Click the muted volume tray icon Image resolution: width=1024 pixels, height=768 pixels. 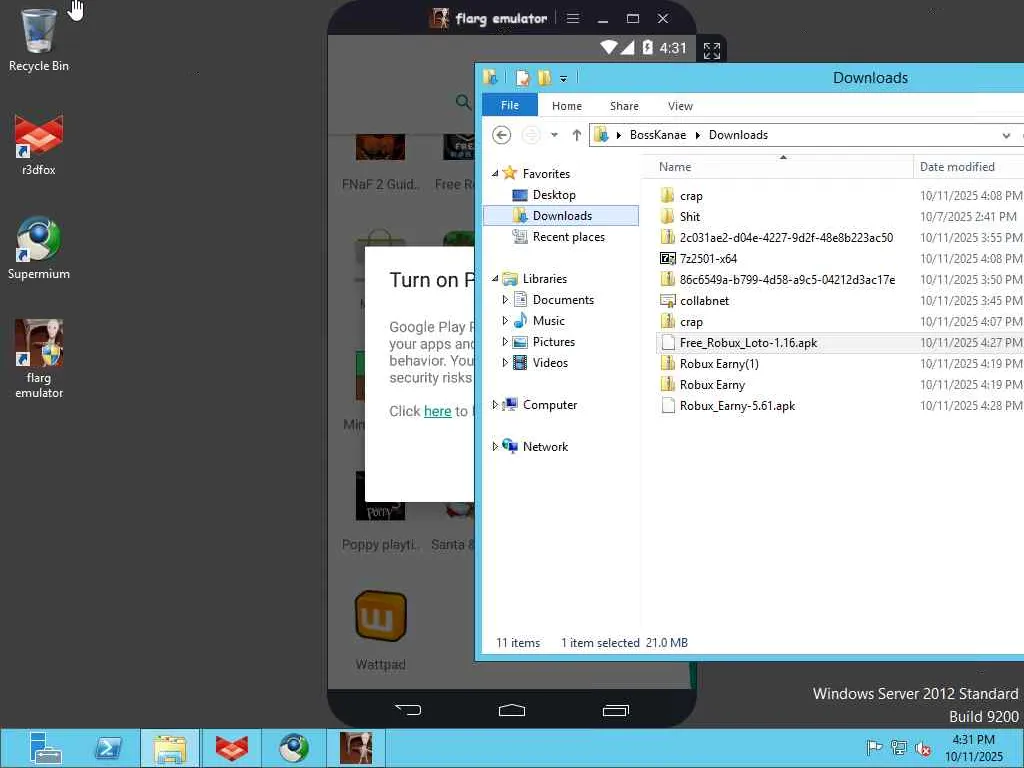(x=923, y=748)
